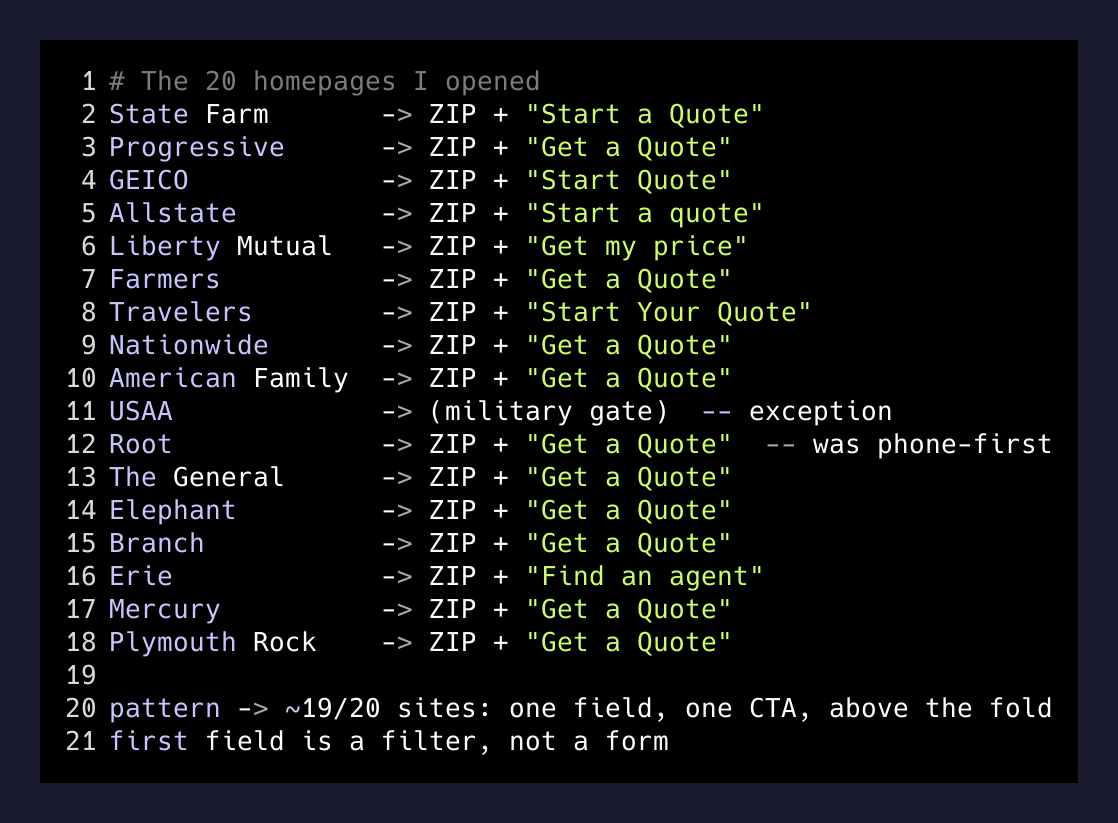Click the word "exception" on line 11

click(x=821, y=412)
